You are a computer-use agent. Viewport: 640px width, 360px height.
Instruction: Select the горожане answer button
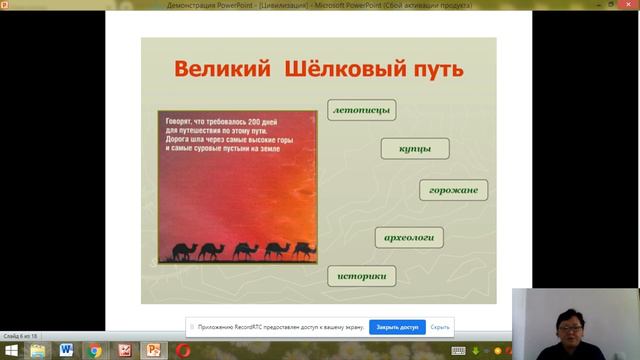click(x=453, y=190)
